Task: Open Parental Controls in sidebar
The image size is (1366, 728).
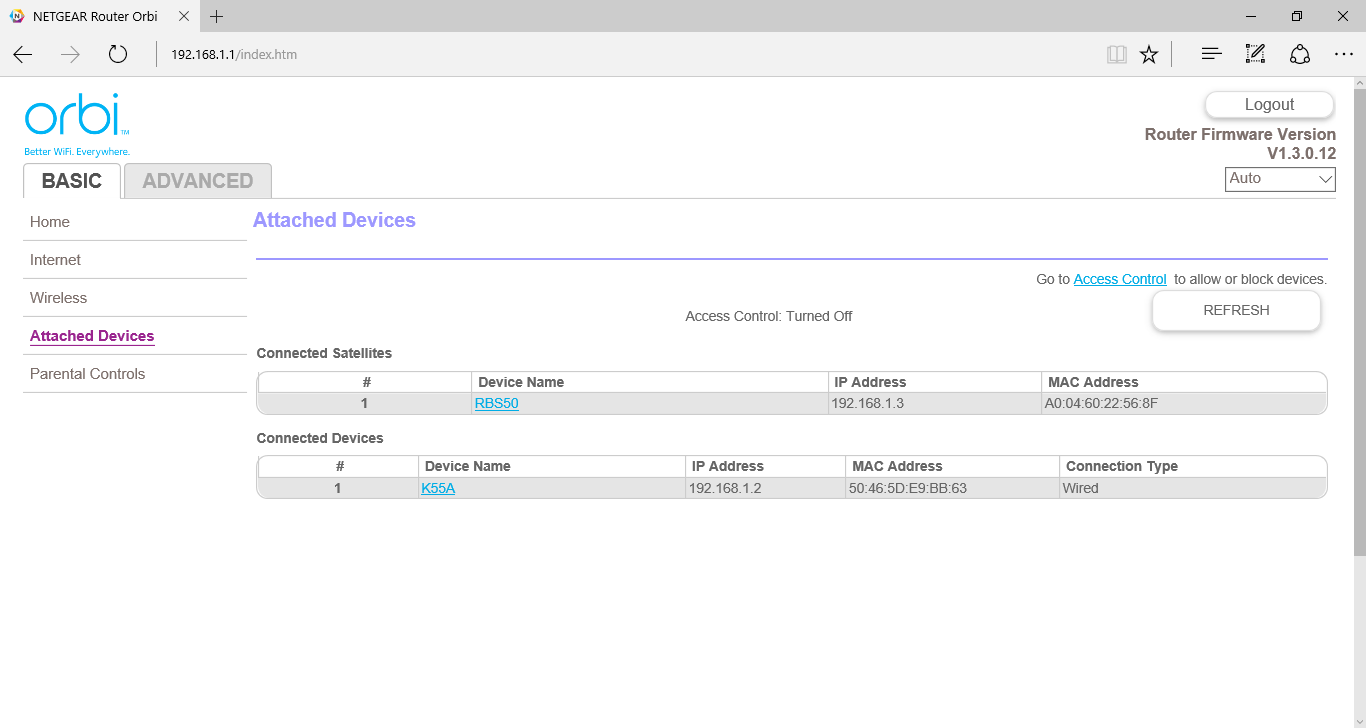Action: point(88,374)
